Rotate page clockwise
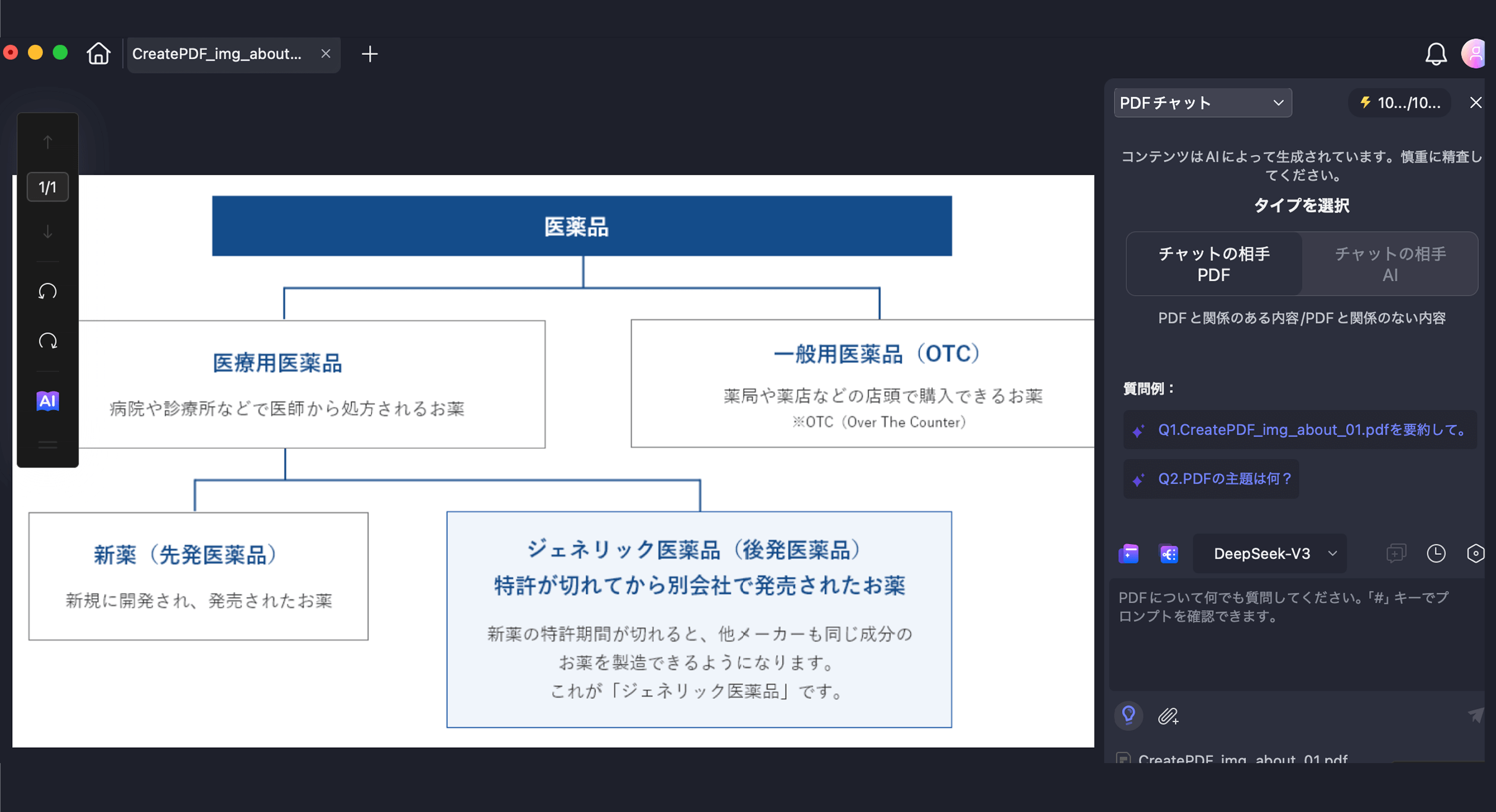Image resolution: width=1496 pixels, height=812 pixels. [x=48, y=341]
